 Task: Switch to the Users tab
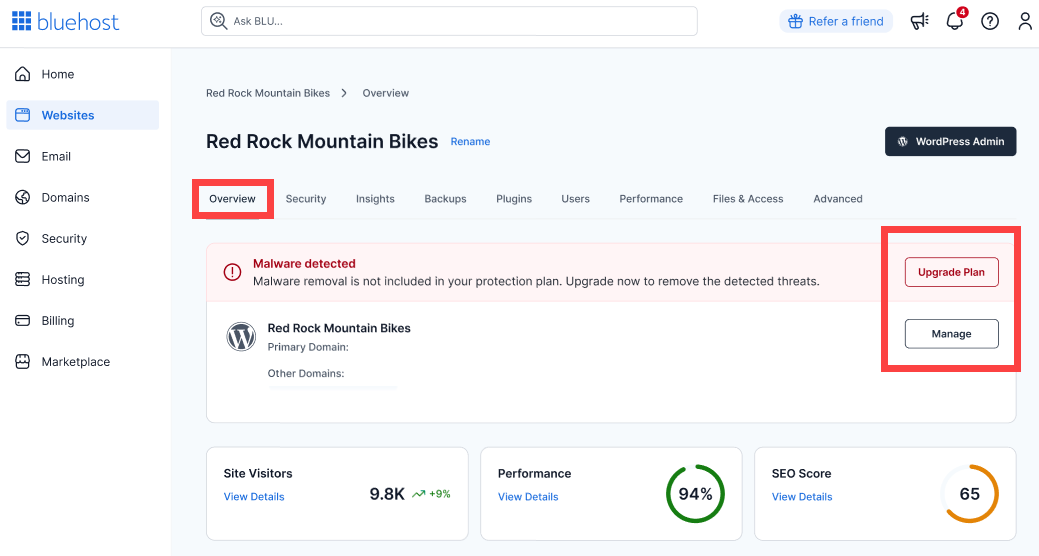coord(575,199)
